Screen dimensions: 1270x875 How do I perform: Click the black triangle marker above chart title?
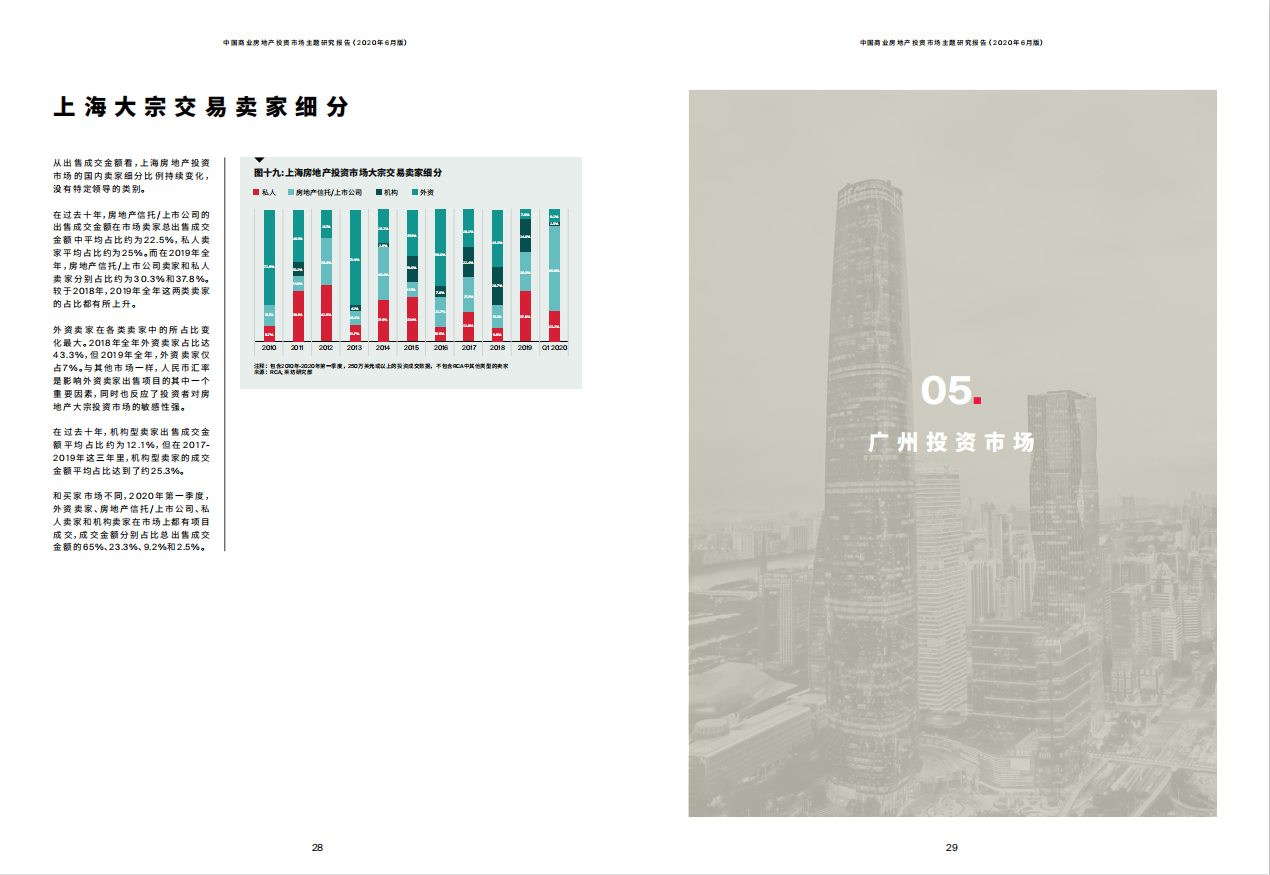coord(260,159)
